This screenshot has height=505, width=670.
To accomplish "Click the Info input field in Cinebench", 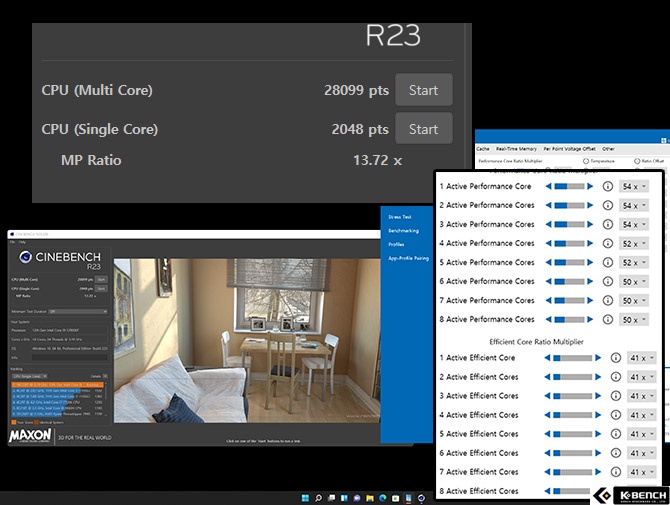I will (70, 358).
